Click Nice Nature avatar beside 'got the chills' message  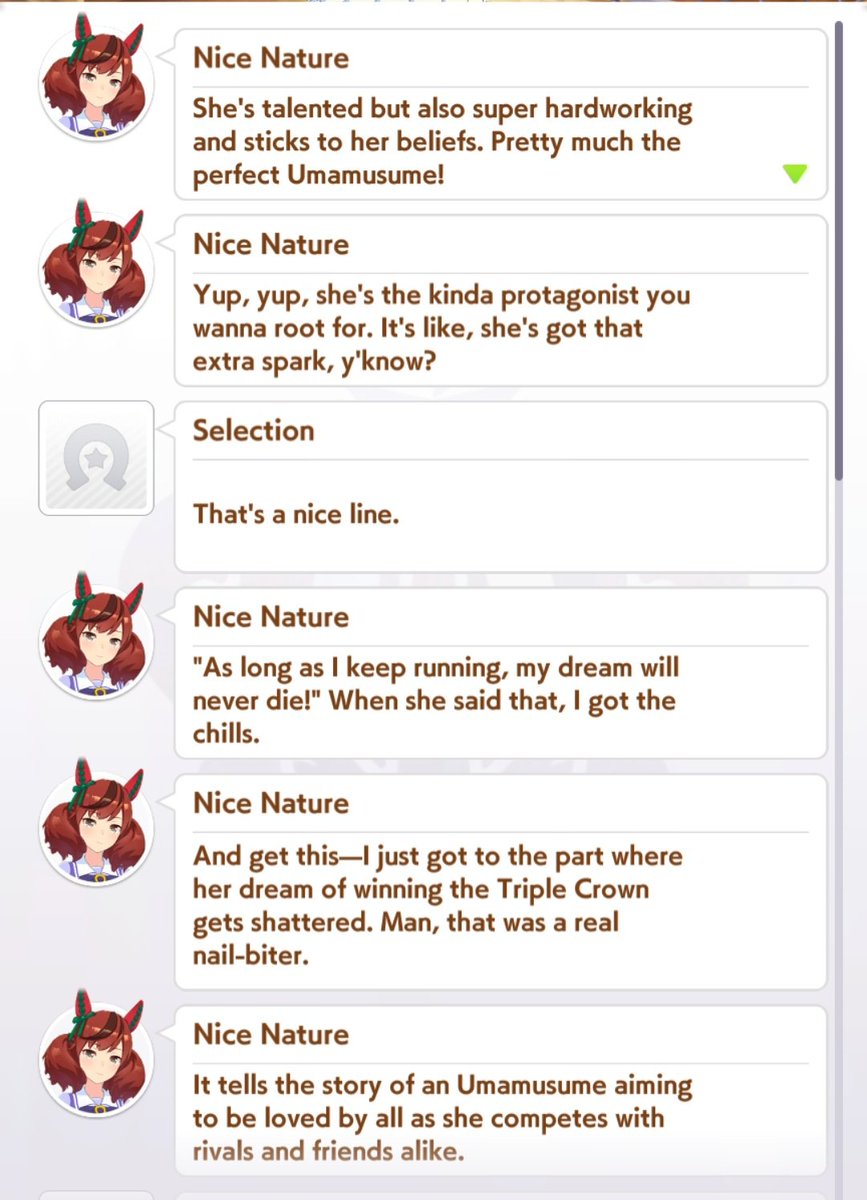coord(96,635)
